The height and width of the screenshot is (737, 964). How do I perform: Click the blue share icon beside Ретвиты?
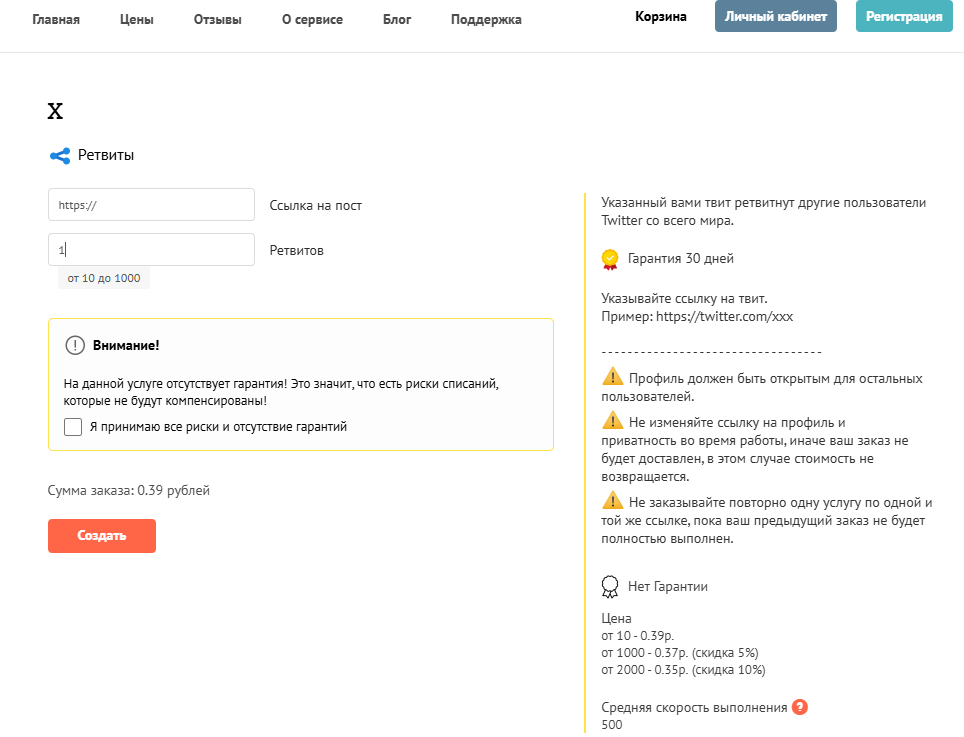[x=60, y=156]
